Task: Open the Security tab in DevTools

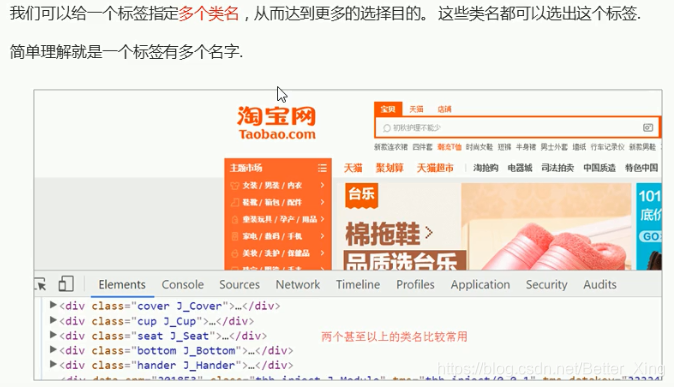Action: 547,285
